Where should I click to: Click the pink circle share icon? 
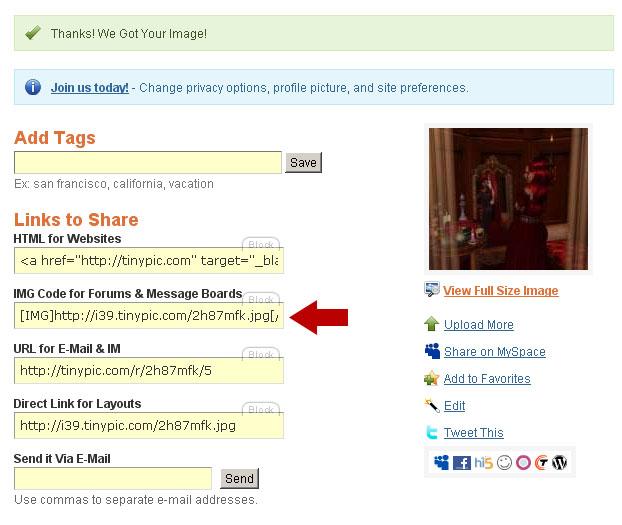click(523, 463)
